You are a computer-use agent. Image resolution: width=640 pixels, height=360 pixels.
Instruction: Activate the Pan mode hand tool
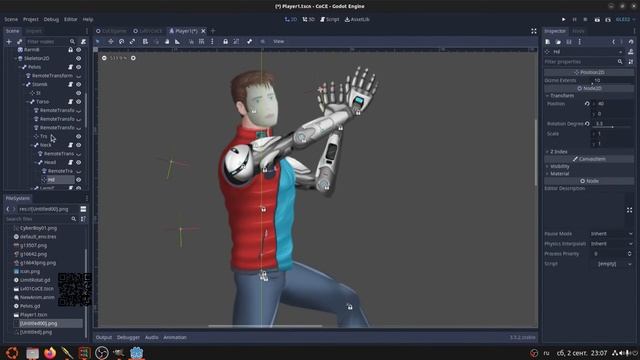pos(167,42)
